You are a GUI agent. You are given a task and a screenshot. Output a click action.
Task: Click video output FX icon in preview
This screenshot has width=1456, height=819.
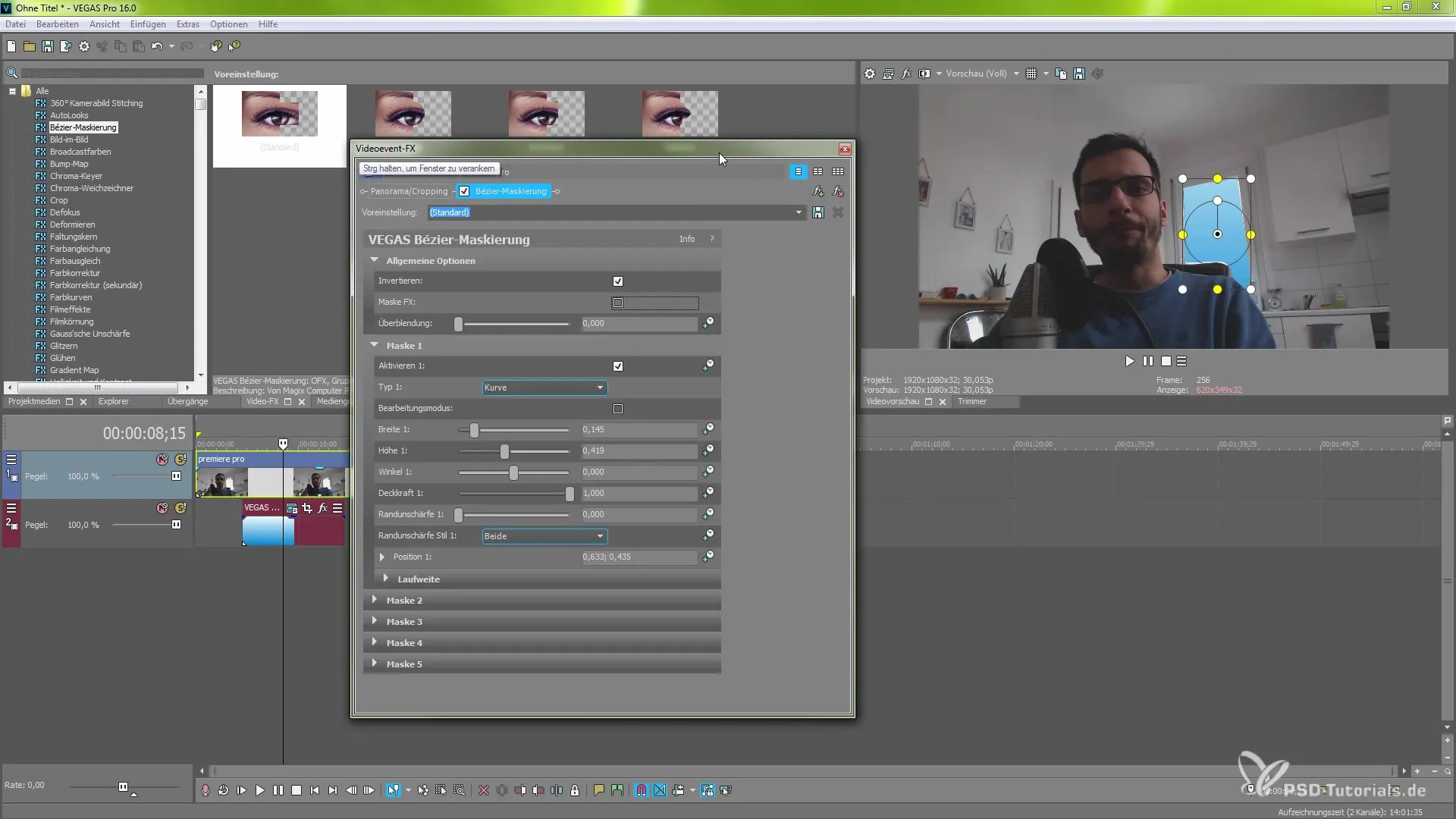pos(906,74)
